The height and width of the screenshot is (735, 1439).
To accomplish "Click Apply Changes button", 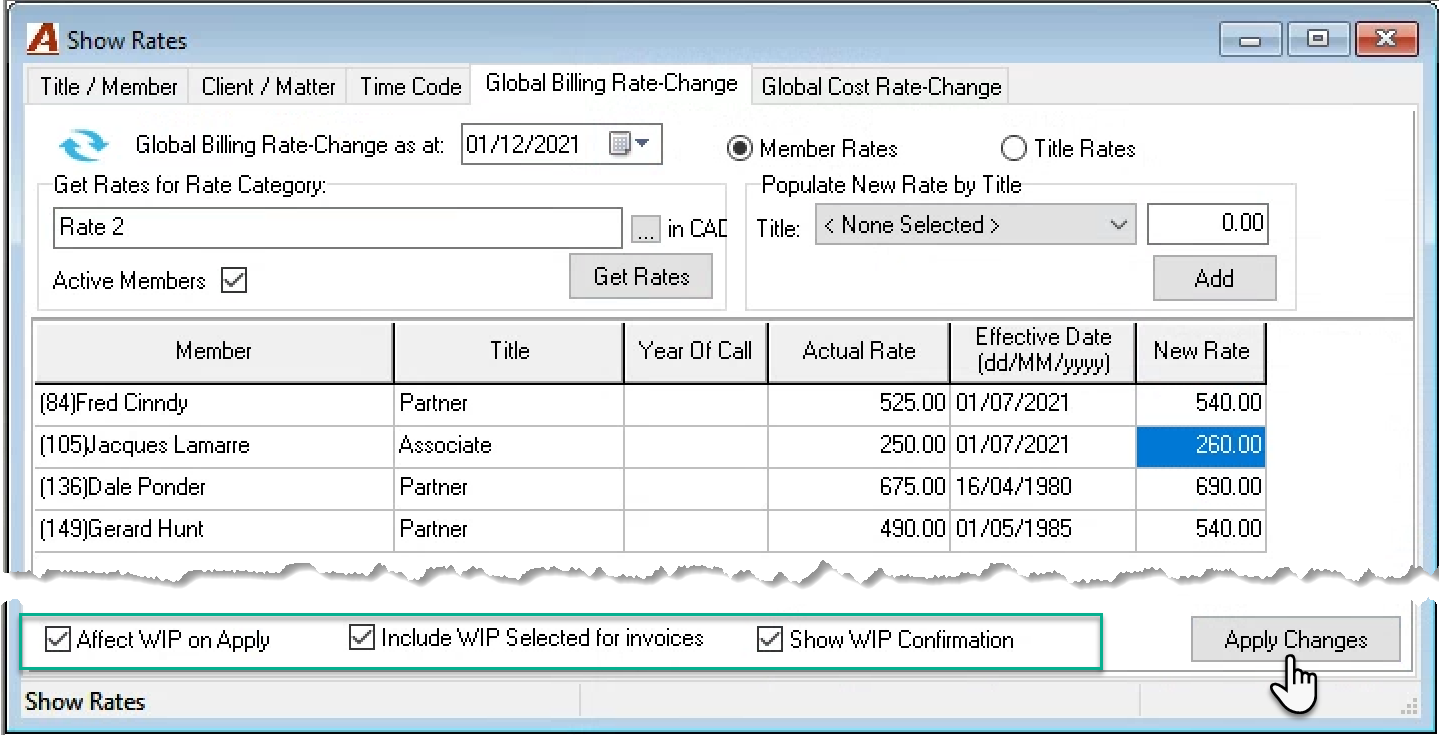I will tap(1295, 640).
